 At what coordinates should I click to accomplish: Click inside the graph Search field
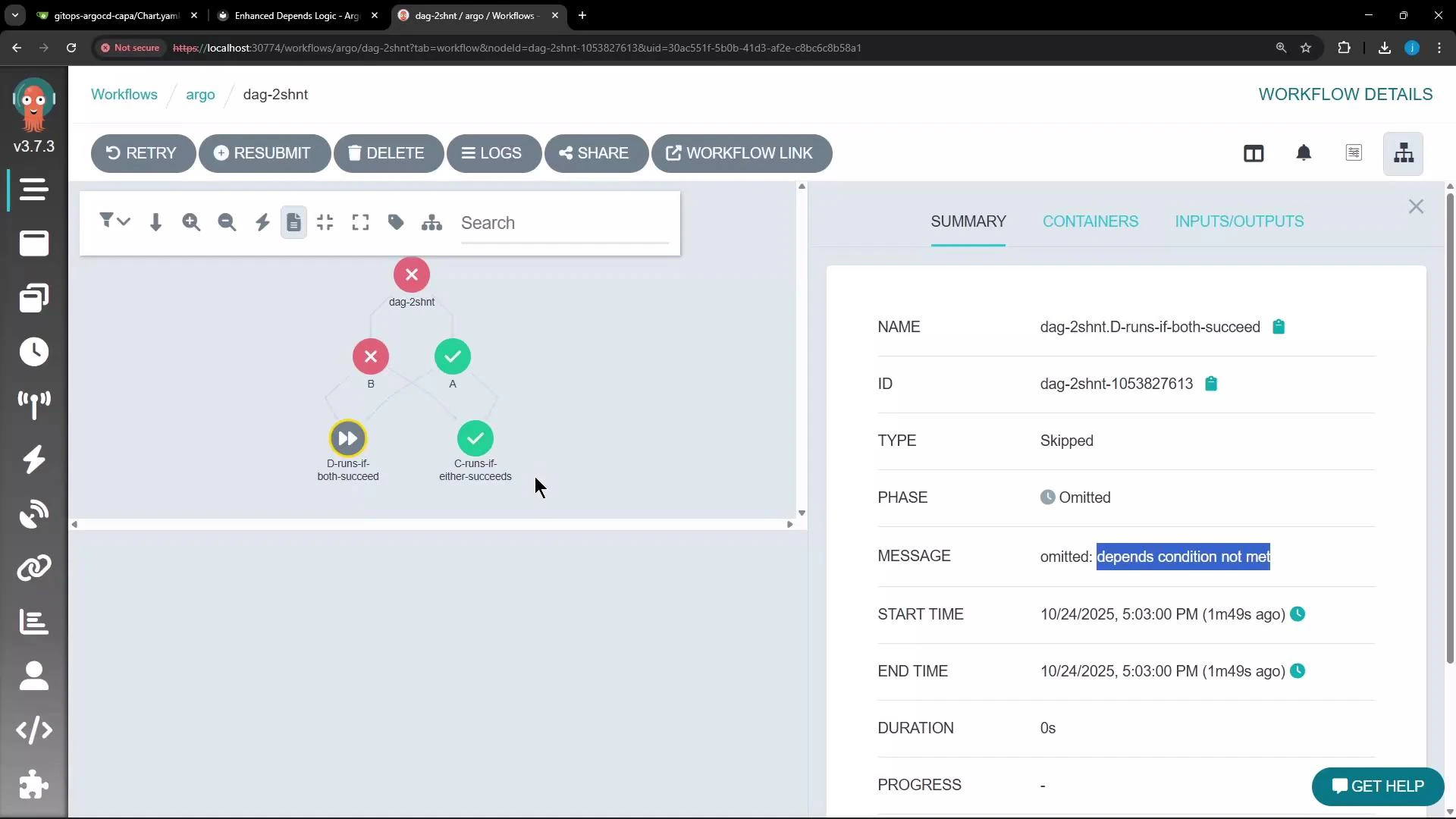[x=565, y=224]
